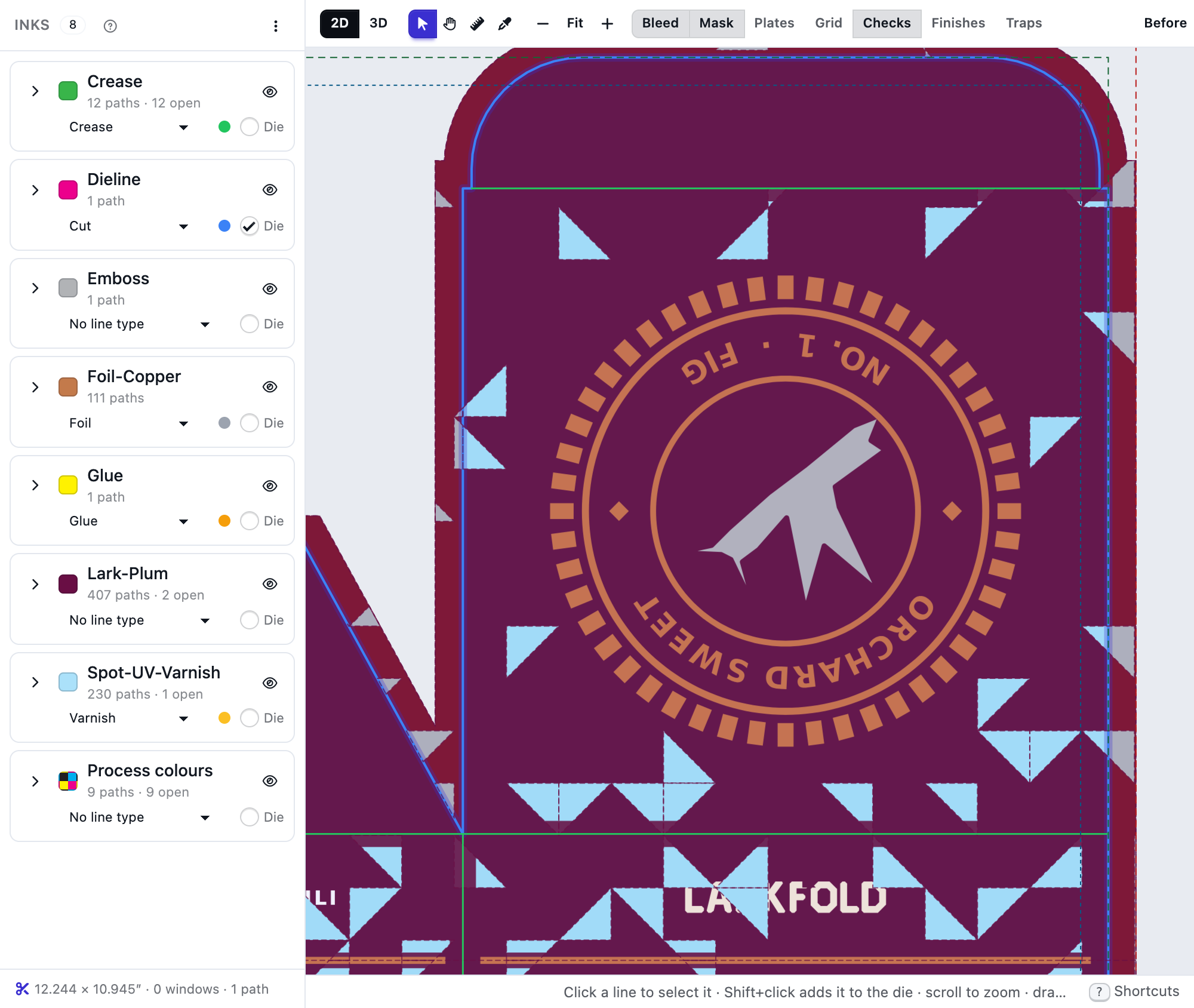1194x1008 pixels.
Task: Click the Lark-Plum color swatch
Action: pos(68,584)
